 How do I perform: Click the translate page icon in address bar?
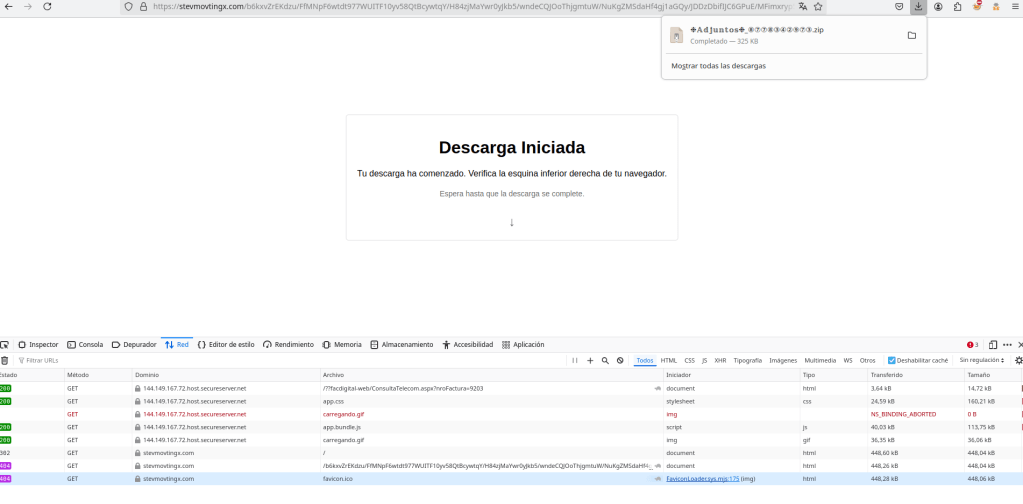[803, 6]
